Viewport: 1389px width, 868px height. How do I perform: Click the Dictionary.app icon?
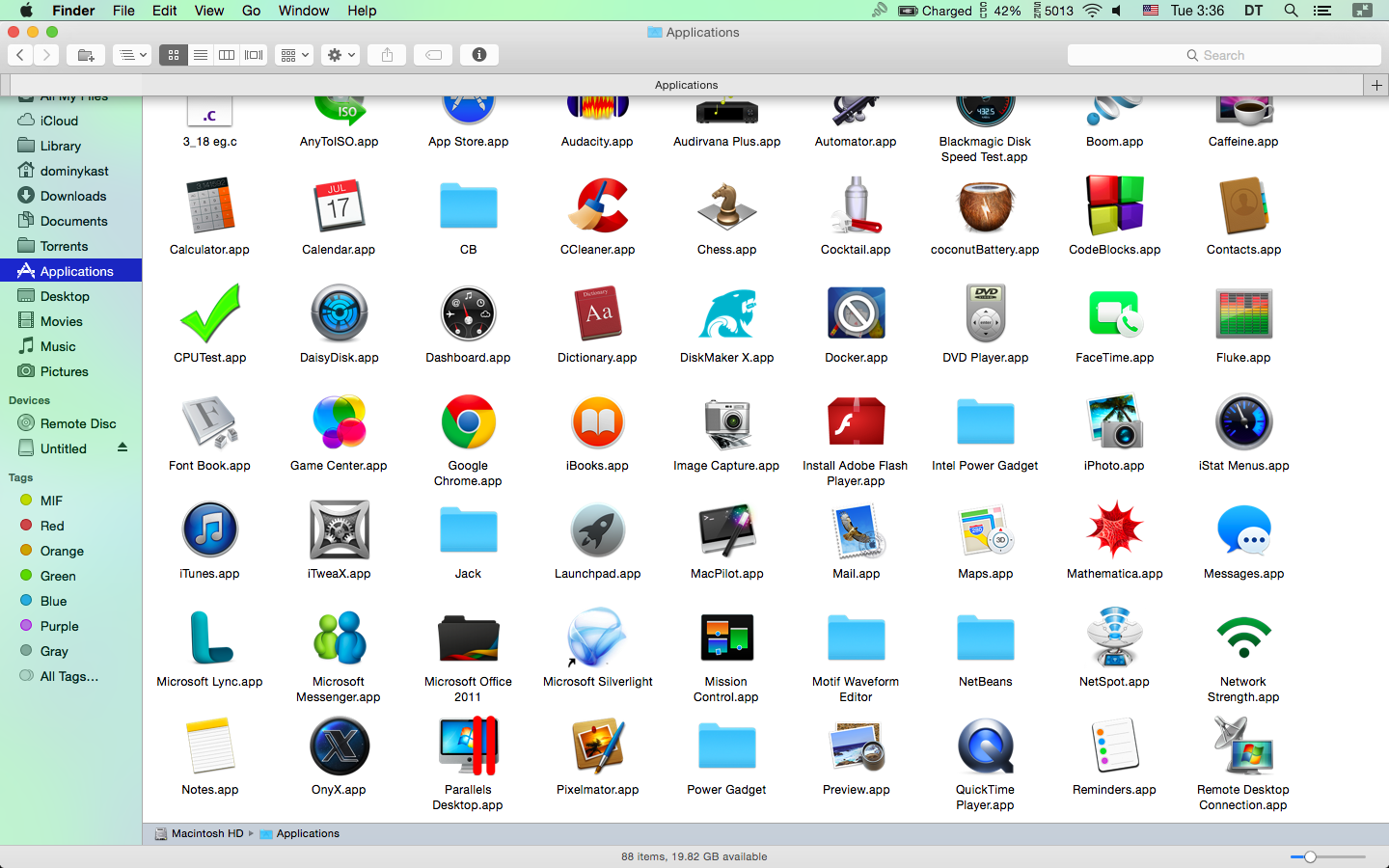coord(597,313)
